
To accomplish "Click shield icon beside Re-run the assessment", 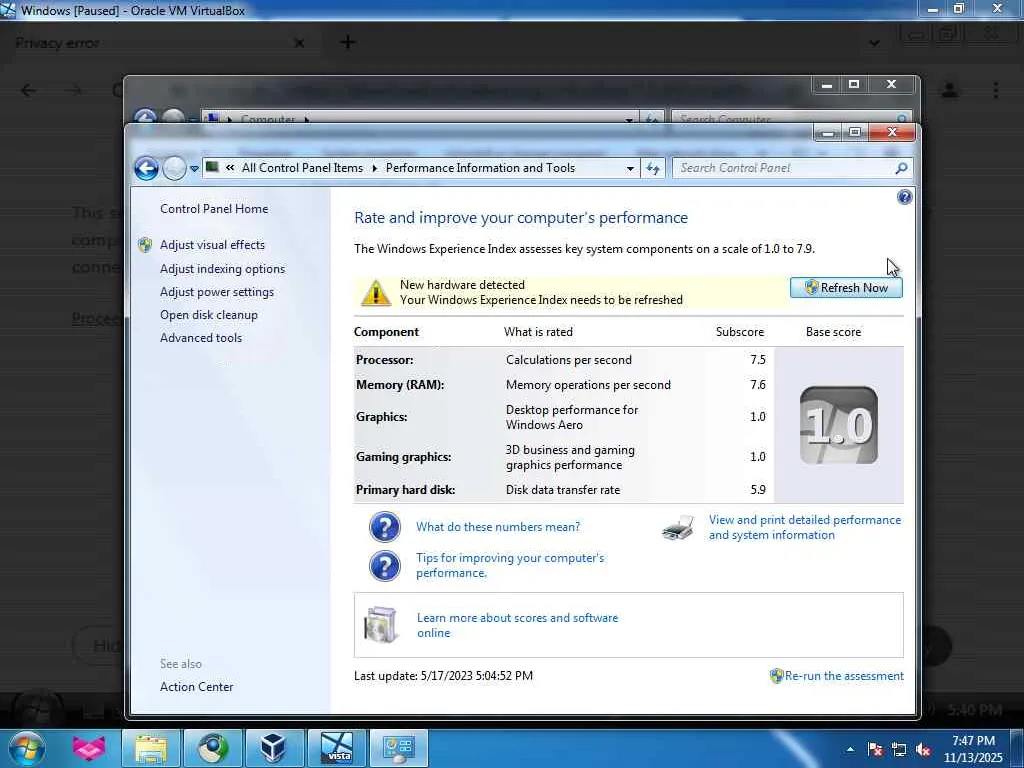I will [776, 676].
